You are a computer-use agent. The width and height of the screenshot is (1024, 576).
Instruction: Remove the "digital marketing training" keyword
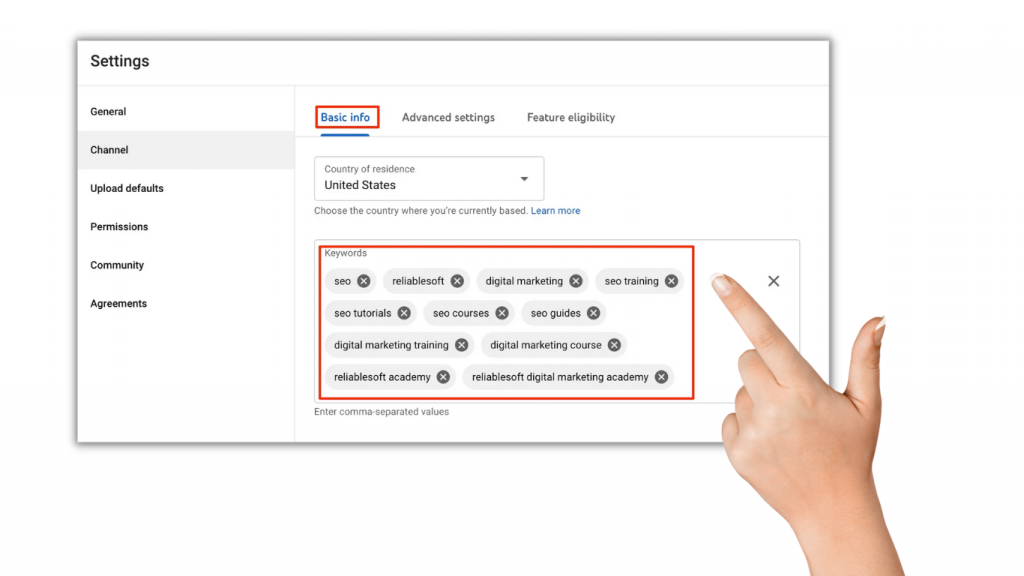click(x=462, y=345)
